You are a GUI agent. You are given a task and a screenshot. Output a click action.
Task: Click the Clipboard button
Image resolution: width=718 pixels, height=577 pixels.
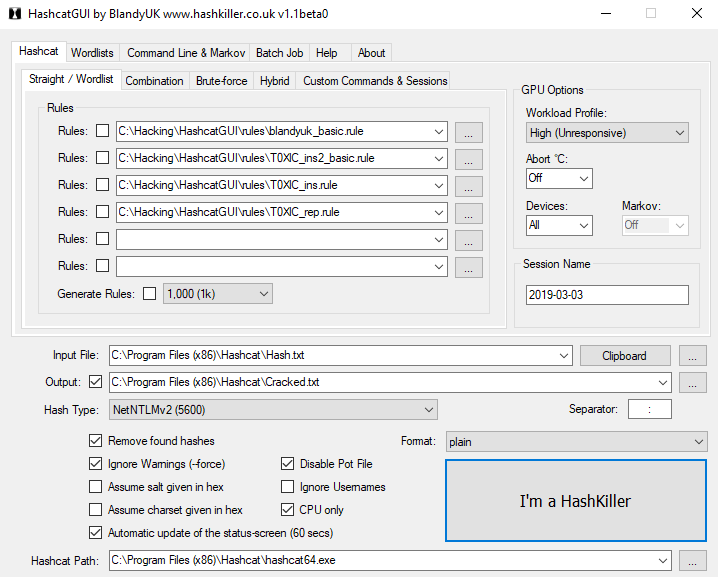(x=623, y=356)
